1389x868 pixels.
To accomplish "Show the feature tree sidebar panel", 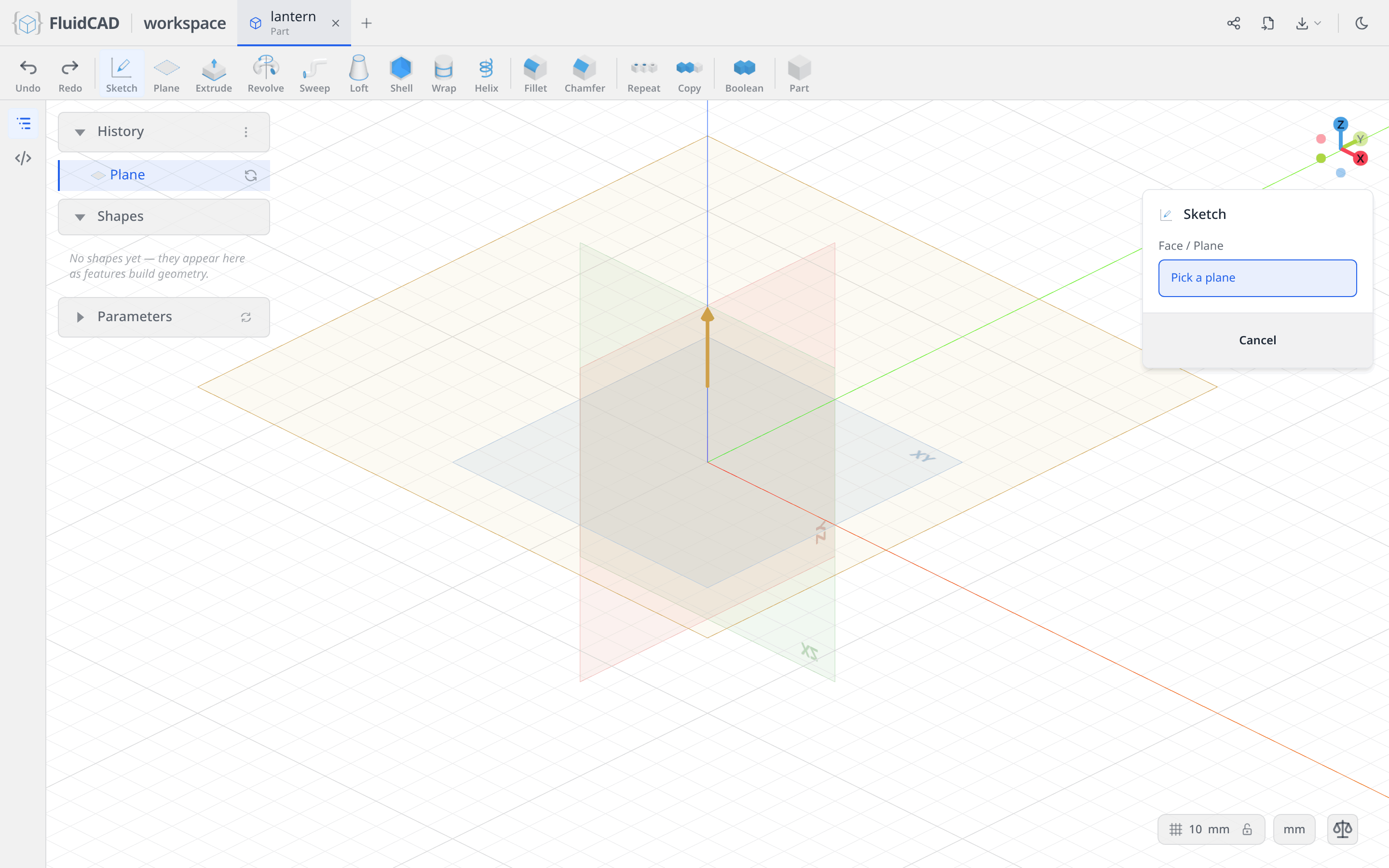I will (x=24, y=123).
